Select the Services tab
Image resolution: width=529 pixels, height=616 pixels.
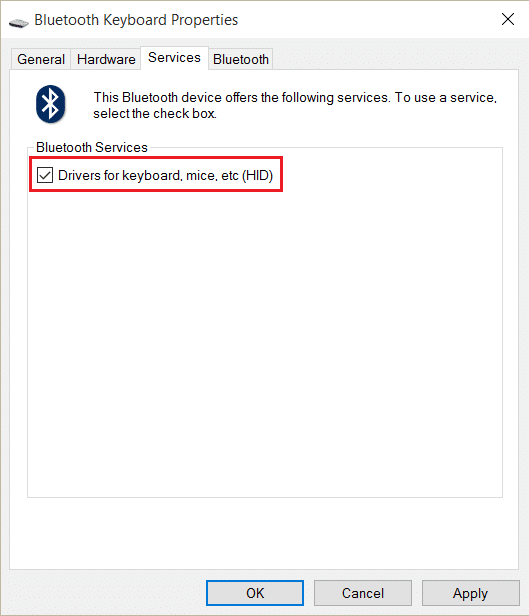click(x=174, y=58)
